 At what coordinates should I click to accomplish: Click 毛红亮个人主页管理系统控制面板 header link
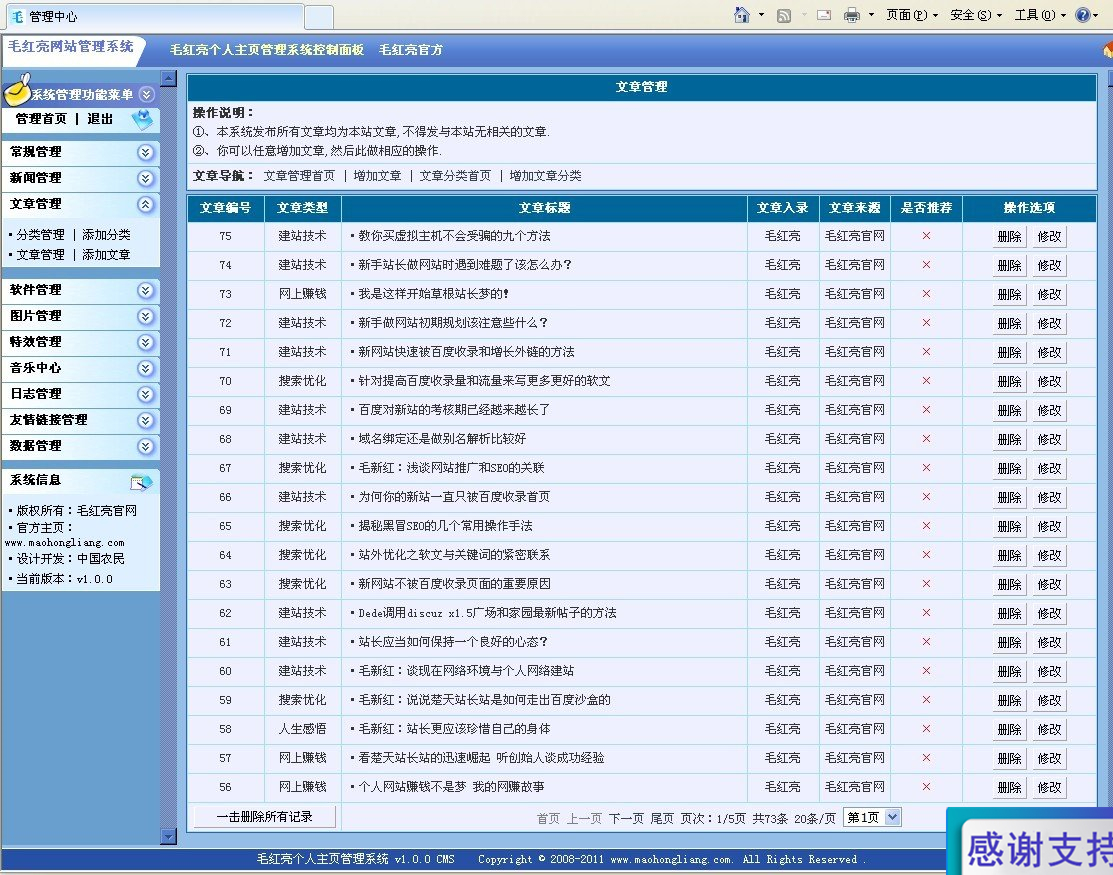coord(267,50)
